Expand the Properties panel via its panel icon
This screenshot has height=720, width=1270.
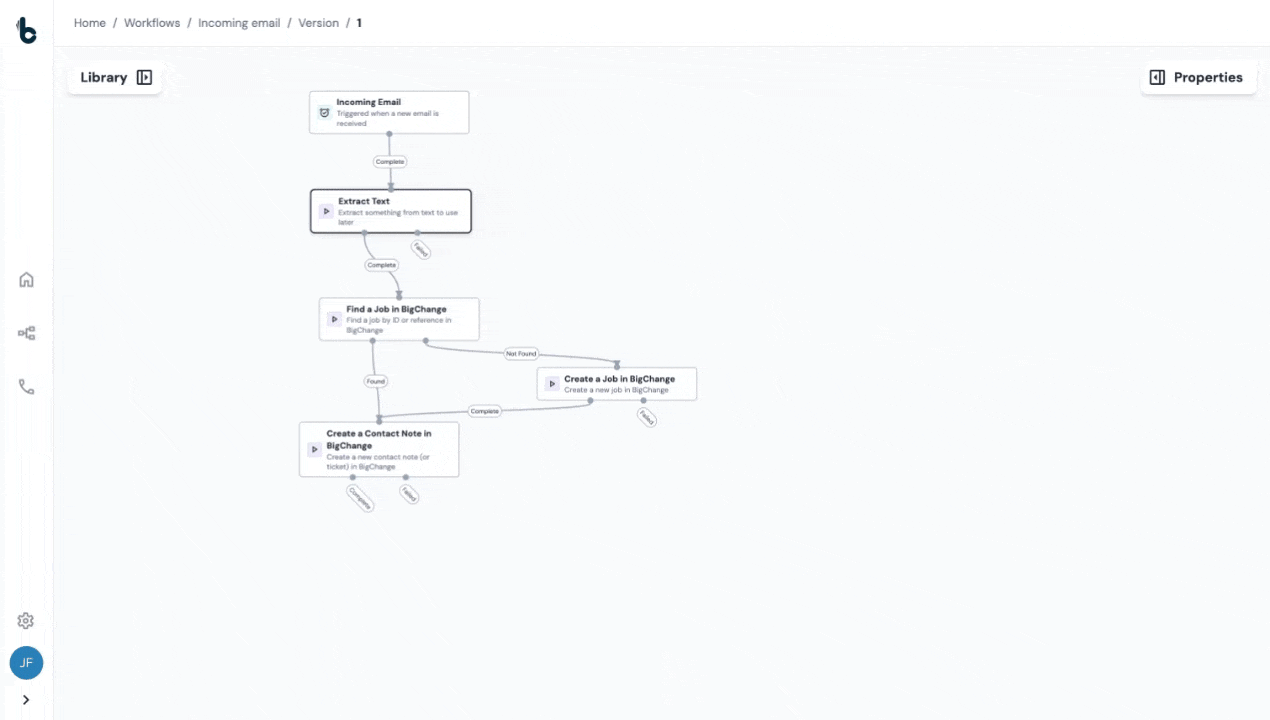[1157, 77]
